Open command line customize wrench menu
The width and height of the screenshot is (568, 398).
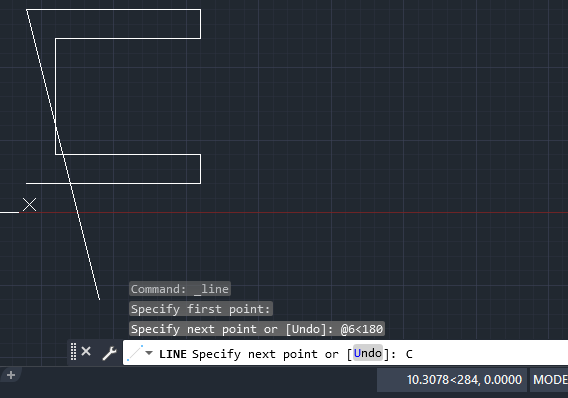pyautogui.click(x=109, y=353)
